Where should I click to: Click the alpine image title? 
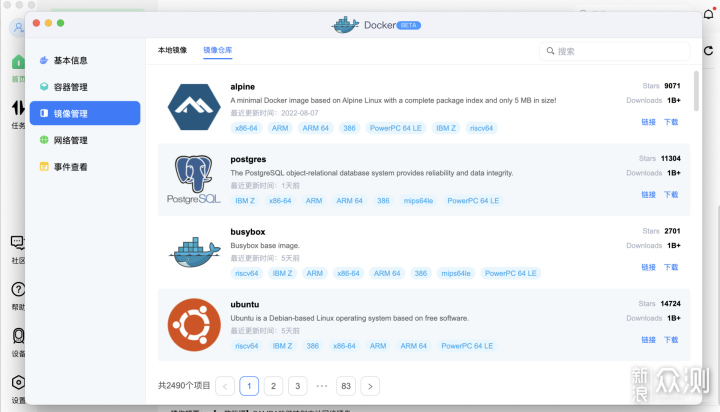242,86
